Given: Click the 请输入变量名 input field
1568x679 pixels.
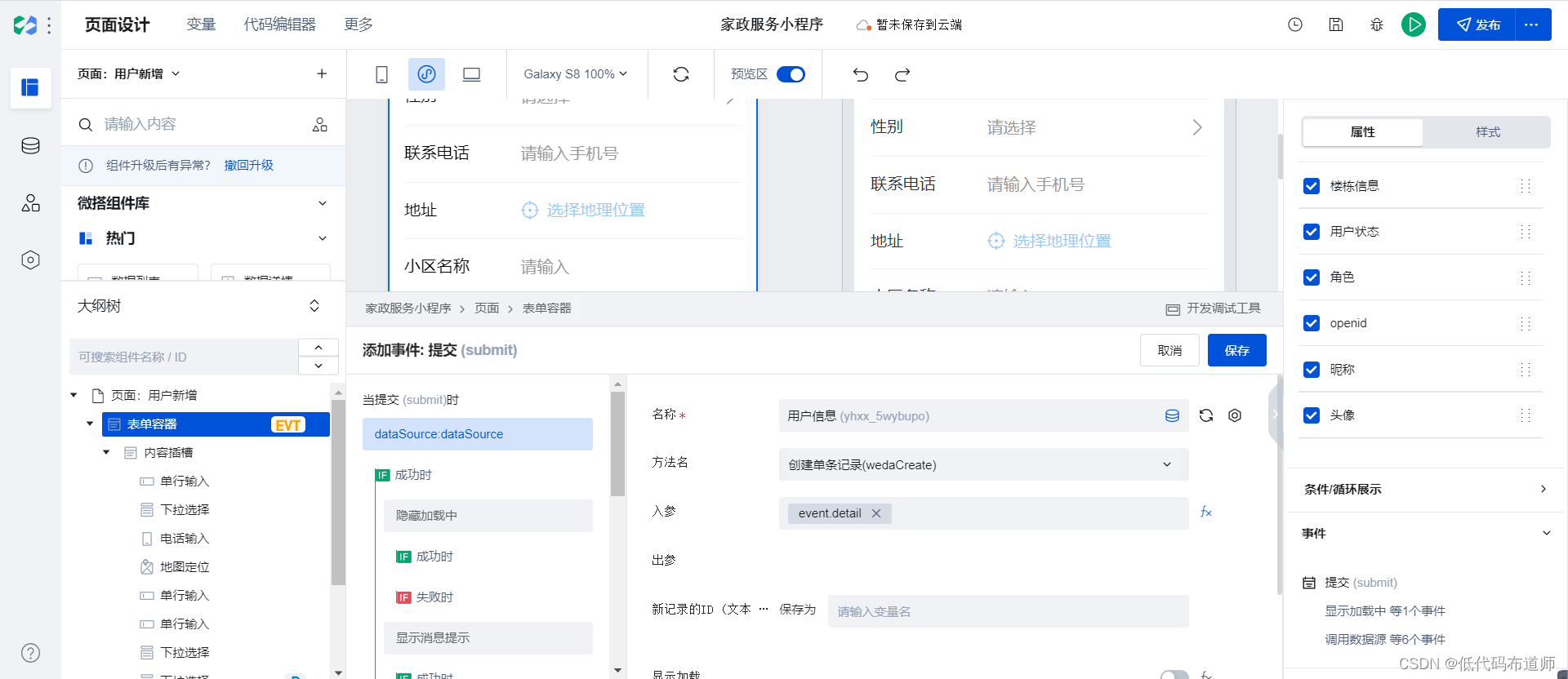Looking at the screenshot, I should (x=1008, y=611).
